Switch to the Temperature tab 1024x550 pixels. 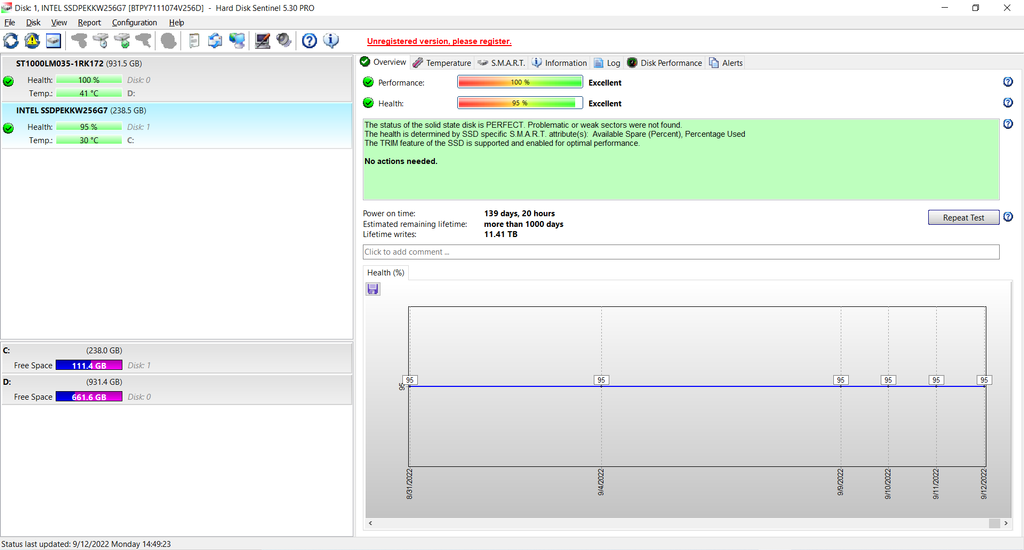(x=441, y=63)
